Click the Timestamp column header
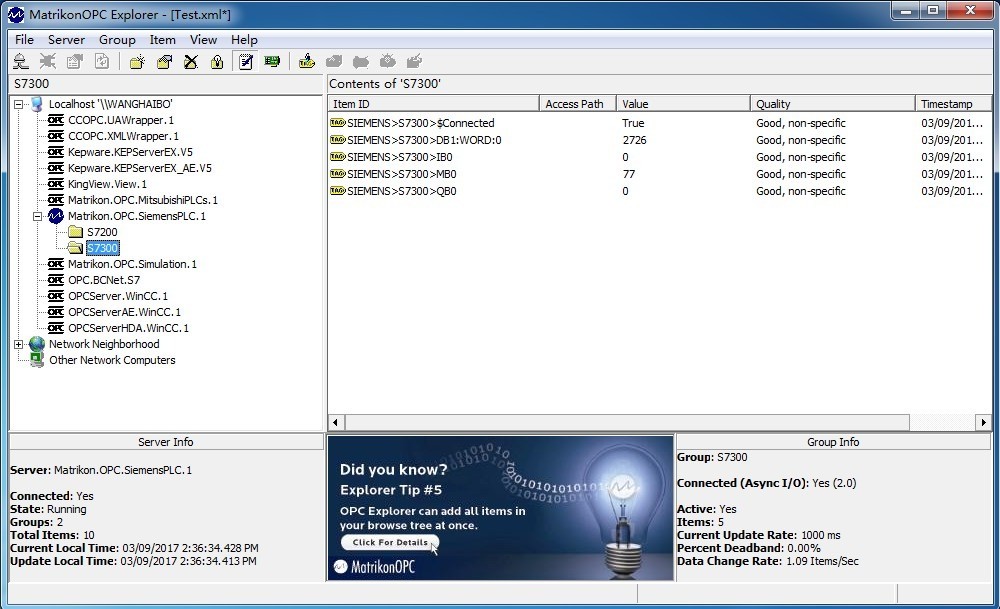The height and width of the screenshot is (609, 1000). [953, 104]
